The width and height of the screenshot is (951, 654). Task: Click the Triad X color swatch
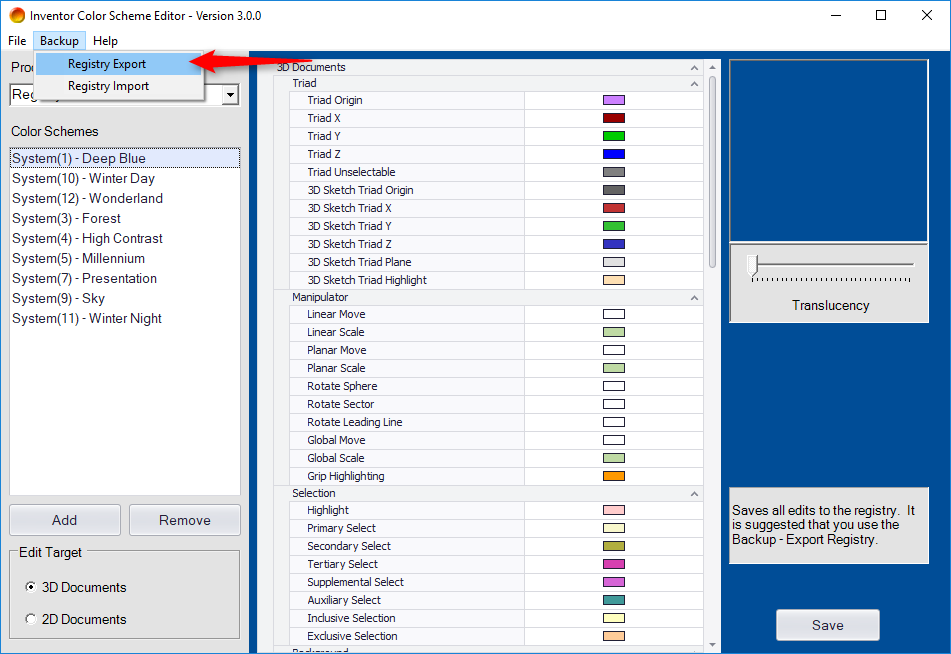614,118
